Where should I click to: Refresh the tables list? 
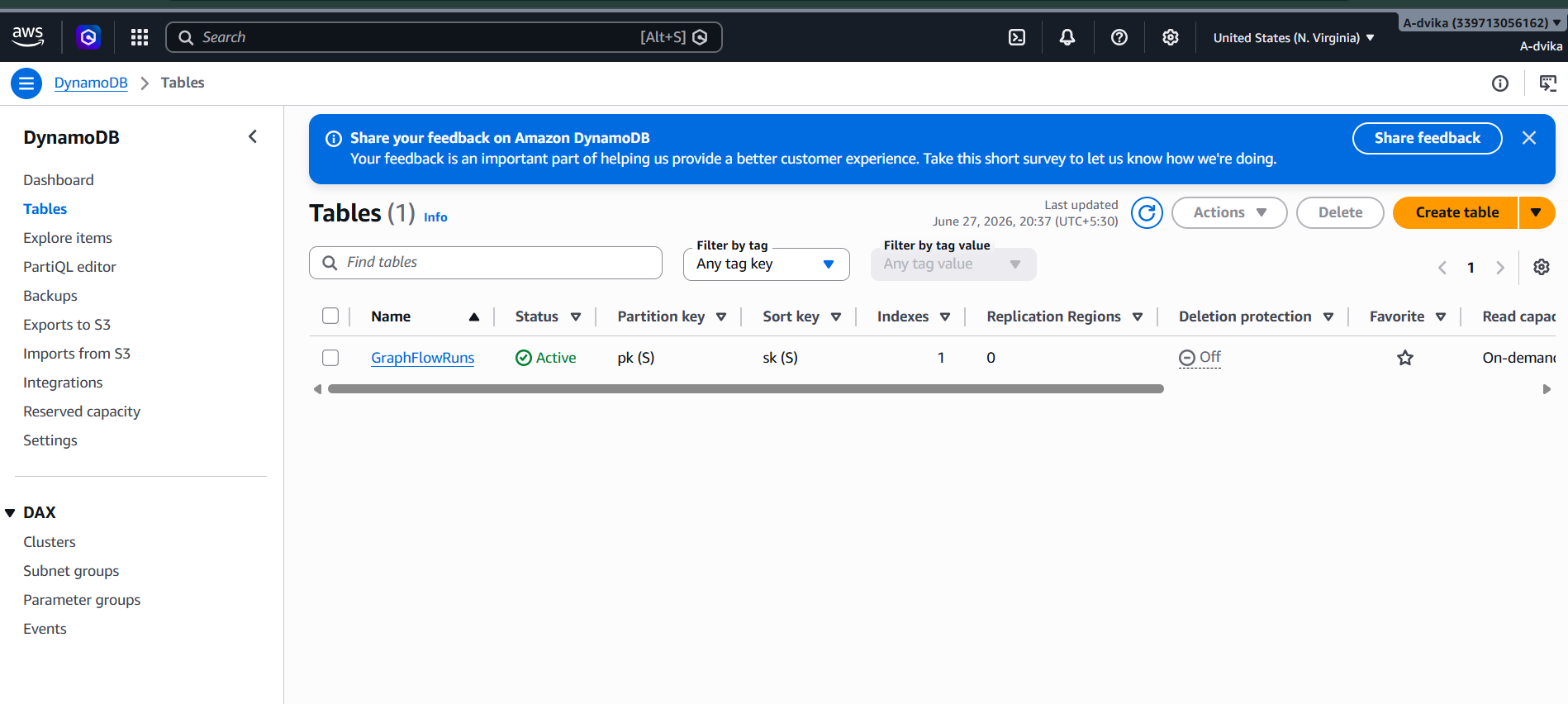pyautogui.click(x=1147, y=213)
